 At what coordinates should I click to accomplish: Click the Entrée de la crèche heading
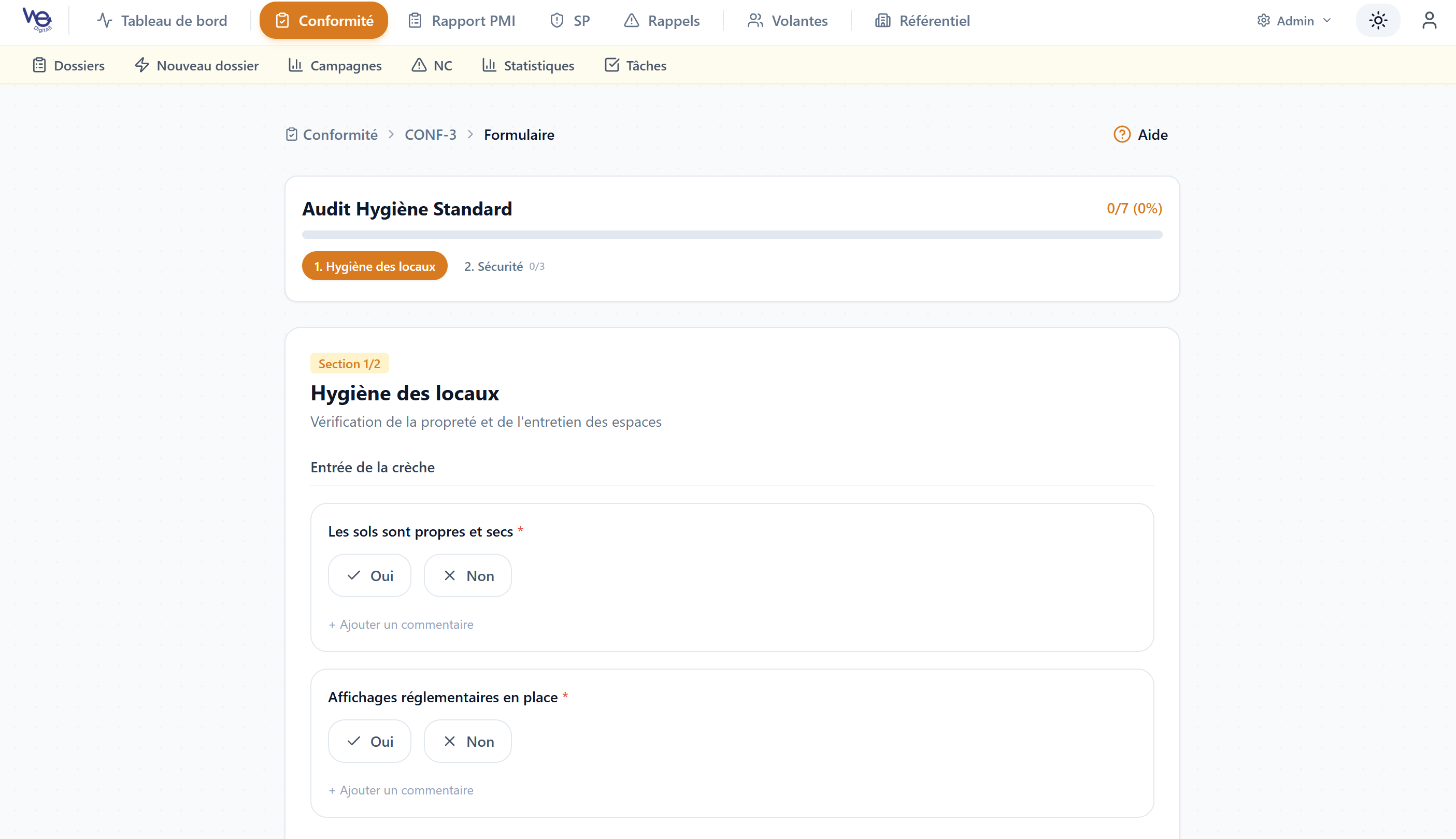click(373, 467)
